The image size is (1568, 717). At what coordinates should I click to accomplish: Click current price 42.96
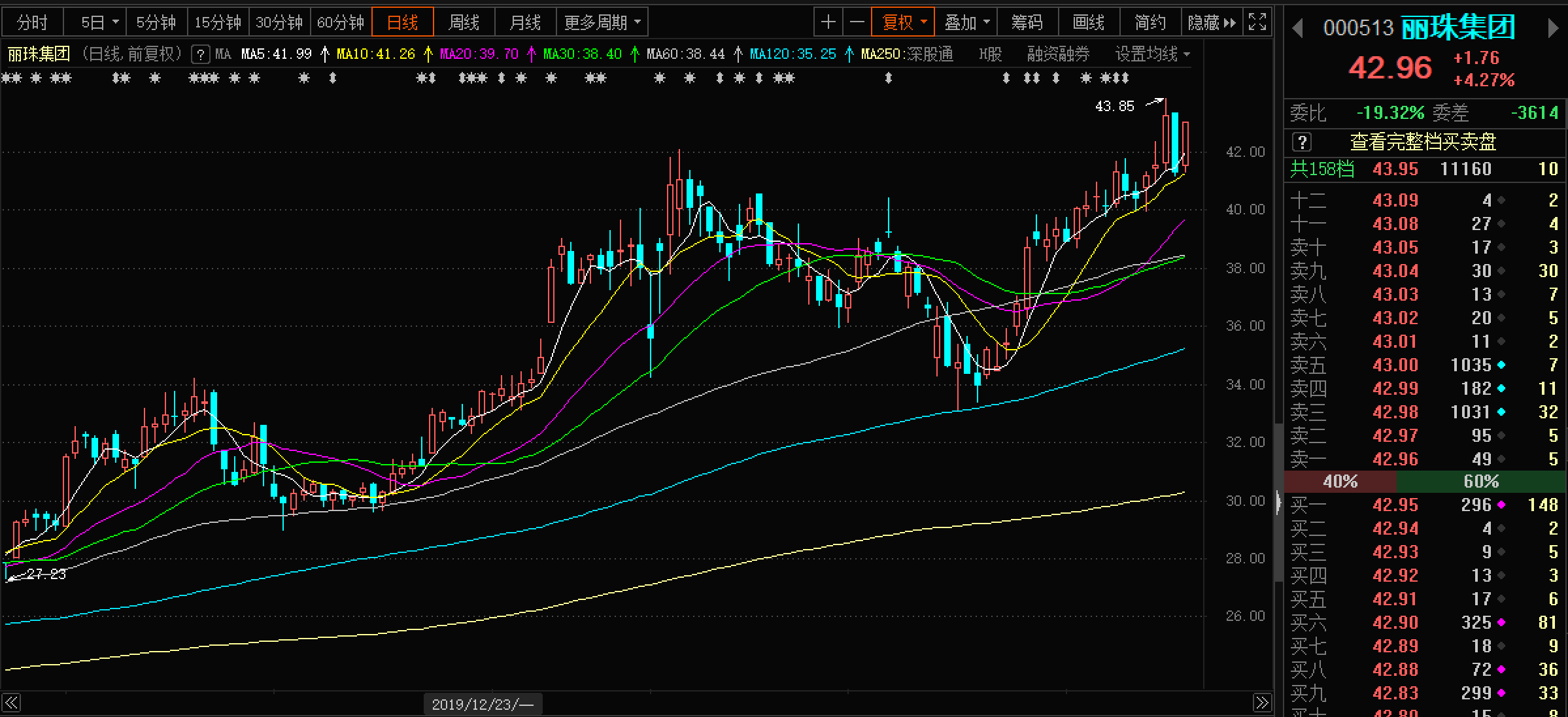(1390, 68)
